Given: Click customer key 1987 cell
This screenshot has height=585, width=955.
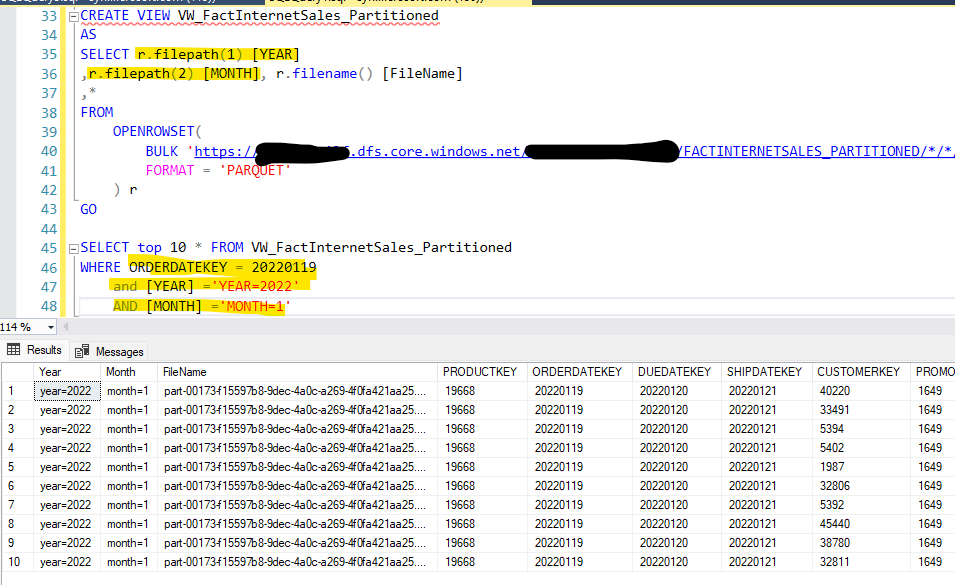Looking at the screenshot, I should pyautogui.click(x=861, y=467).
